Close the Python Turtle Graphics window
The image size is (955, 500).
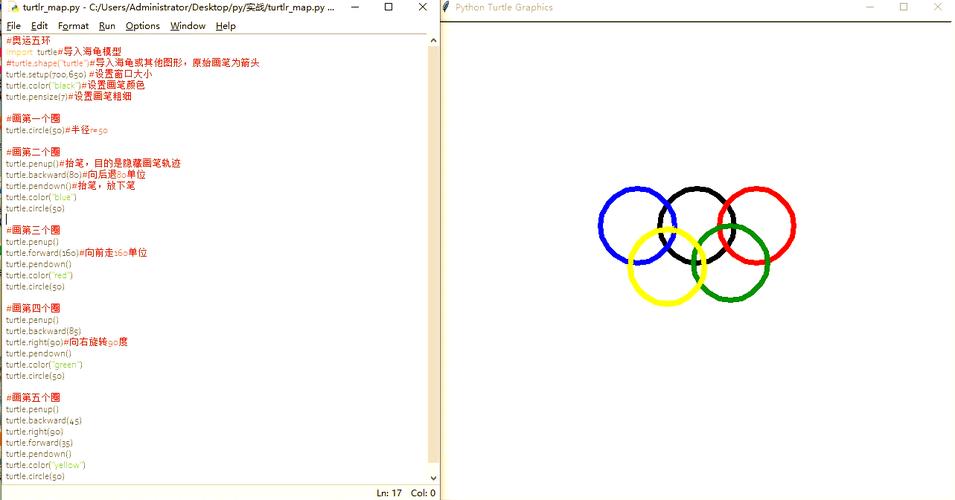pyautogui.click(x=938, y=7)
